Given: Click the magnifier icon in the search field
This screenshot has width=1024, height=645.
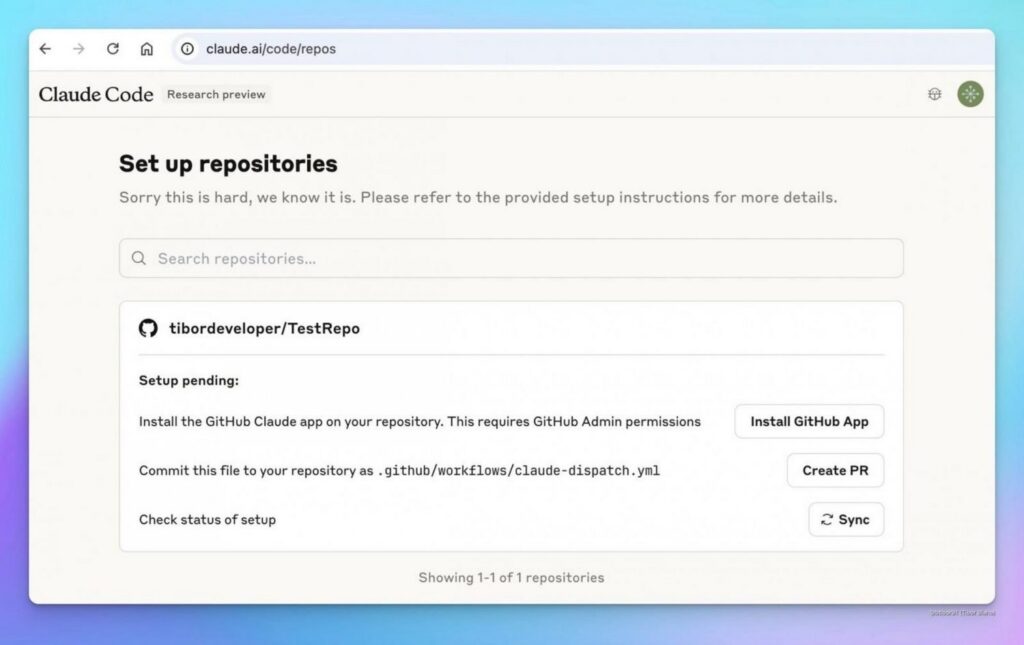Looking at the screenshot, I should (x=139, y=258).
